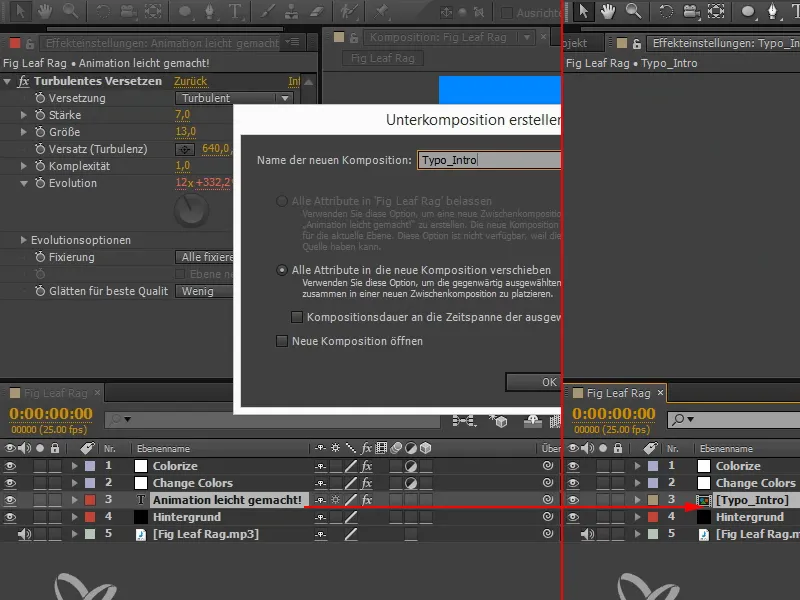The width and height of the screenshot is (800, 600).
Task: Select the Roto Brush tool
Action: click(x=349, y=11)
